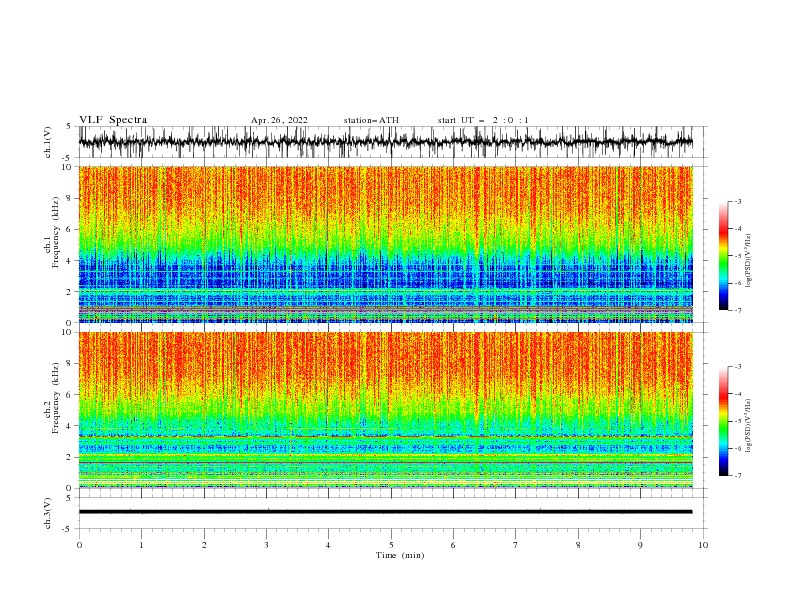Click the '-3' label on ch.1 colorbar
Screen dimensions: 792x612
pos(738,201)
